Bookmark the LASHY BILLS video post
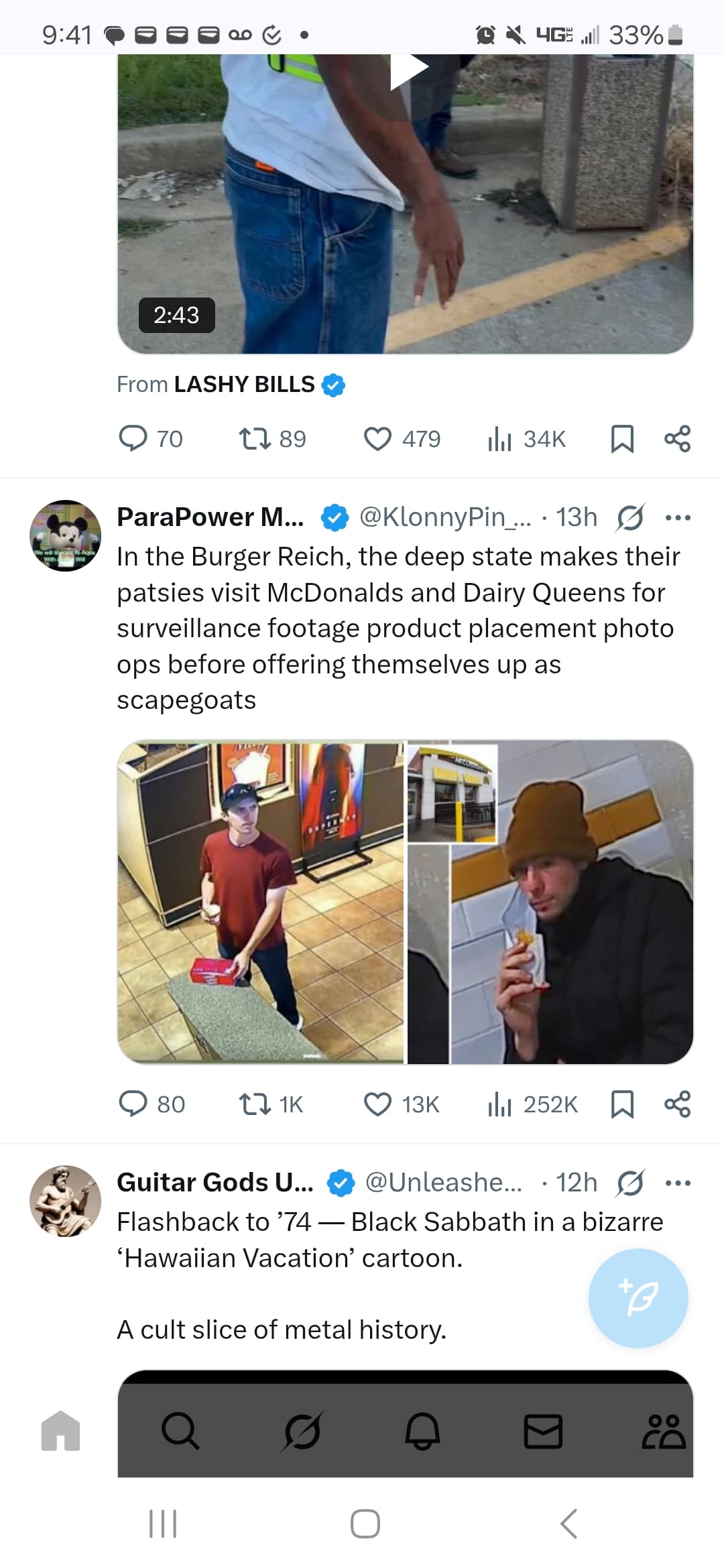724x1568 pixels. click(x=622, y=439)
